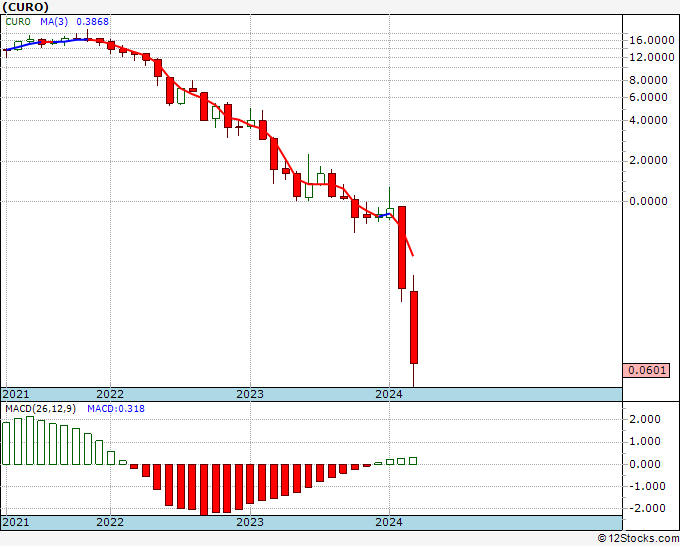
Task: Click the (CURO) chart title
Action: click(26, 7)
